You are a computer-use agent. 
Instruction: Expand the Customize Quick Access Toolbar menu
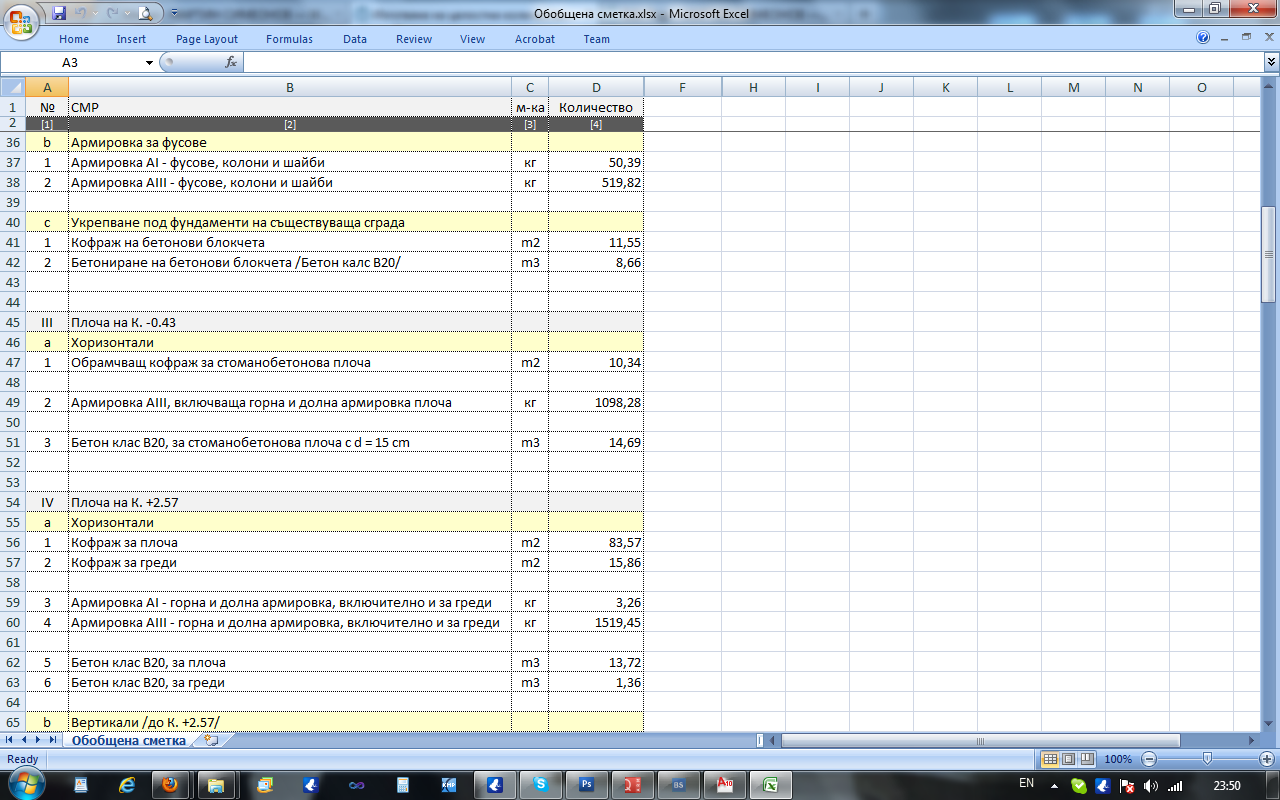coord(174,14)
